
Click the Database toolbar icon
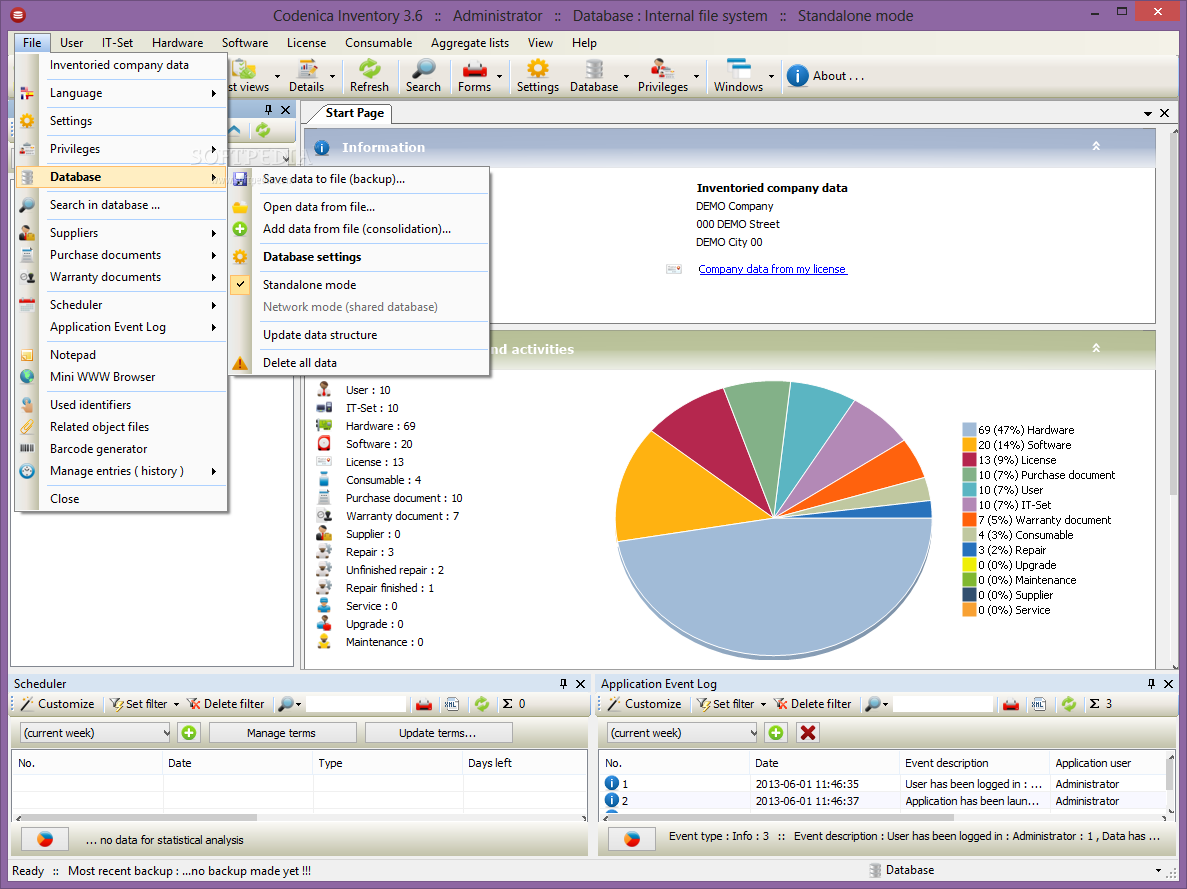tap(594, 76)
